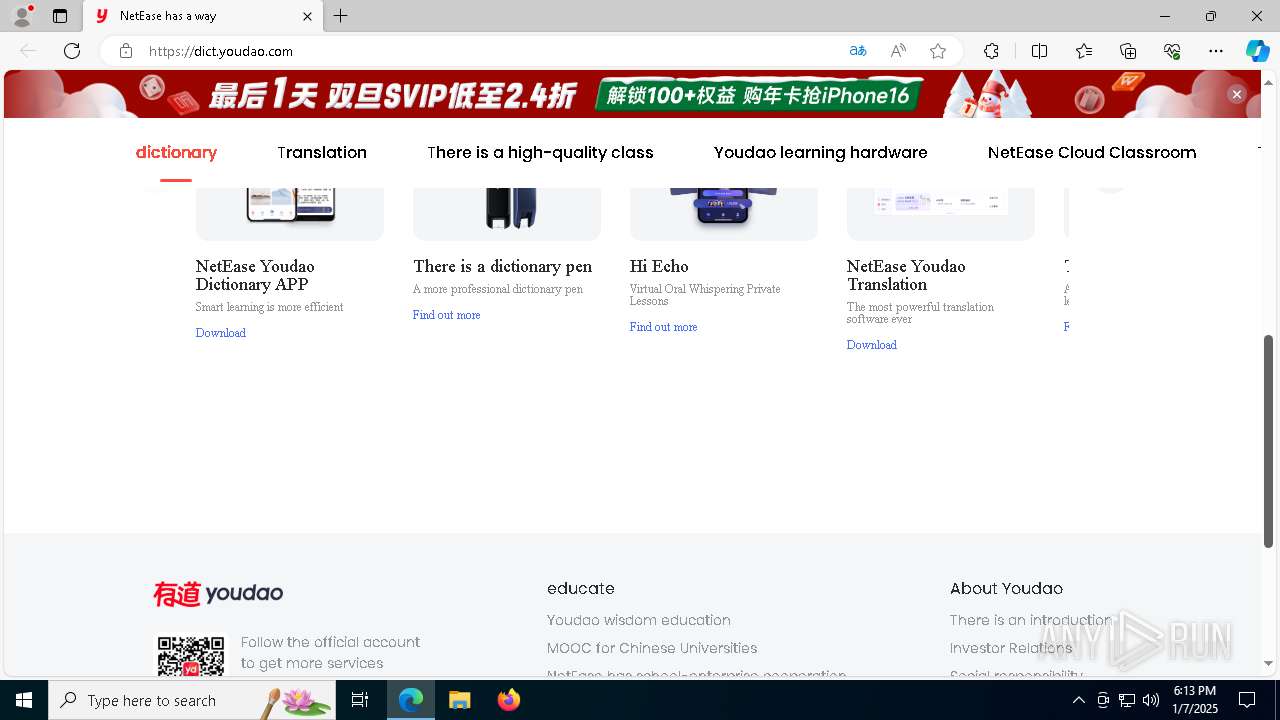Screen dimensions: 1280x720
Task: Open a new browser tab
Action: 341,16
